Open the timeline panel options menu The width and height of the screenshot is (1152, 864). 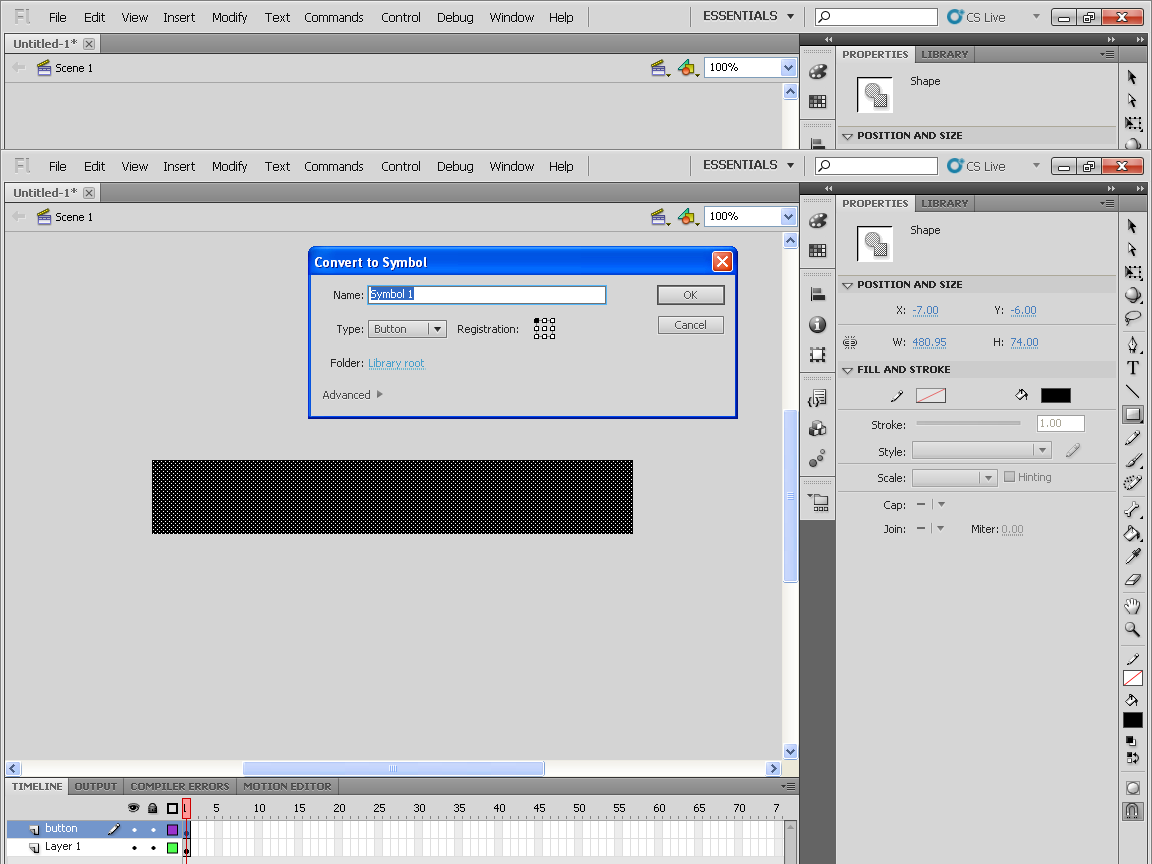788,786
